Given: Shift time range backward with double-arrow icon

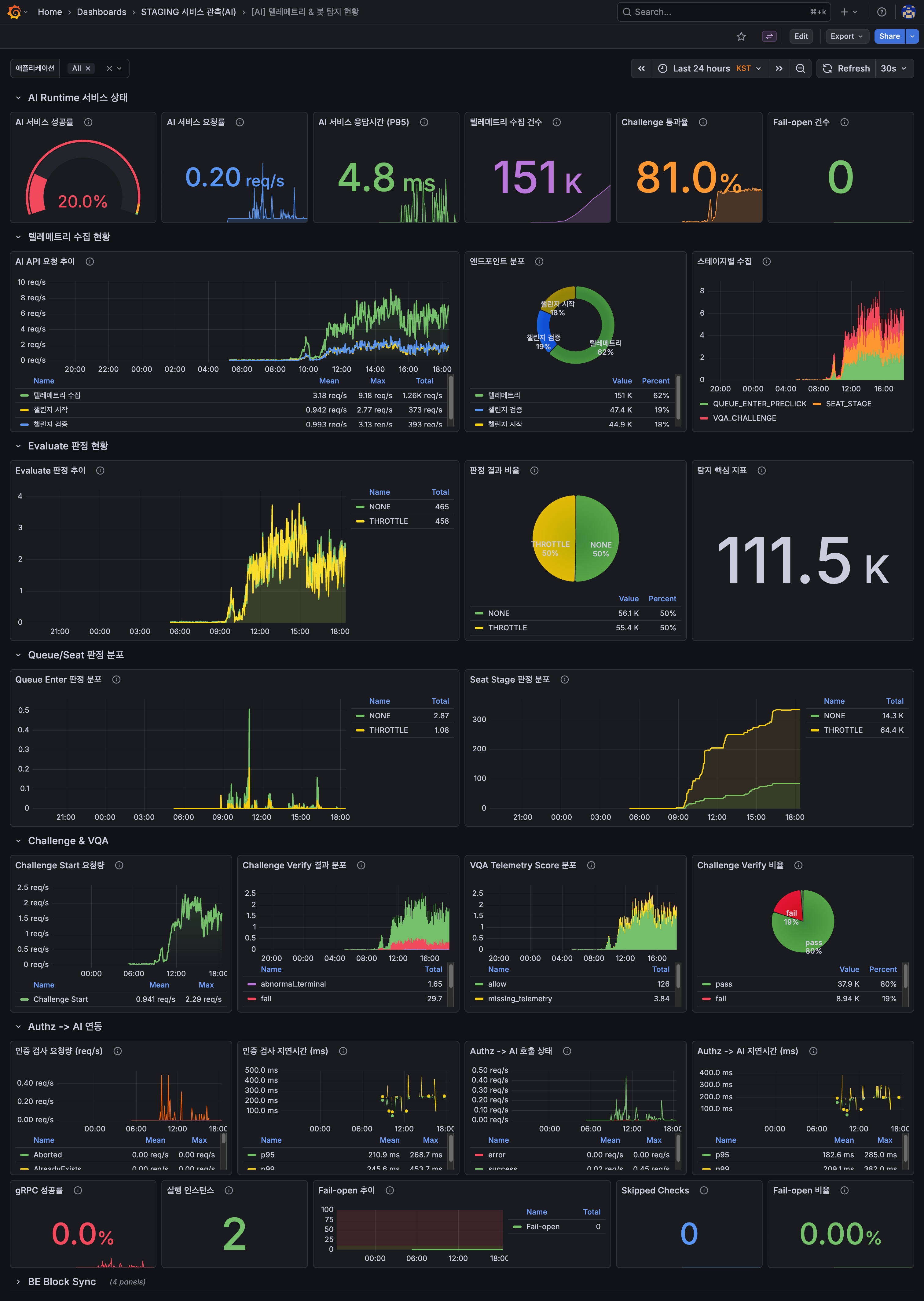Looking at the screenshot, I should (641, 68).
